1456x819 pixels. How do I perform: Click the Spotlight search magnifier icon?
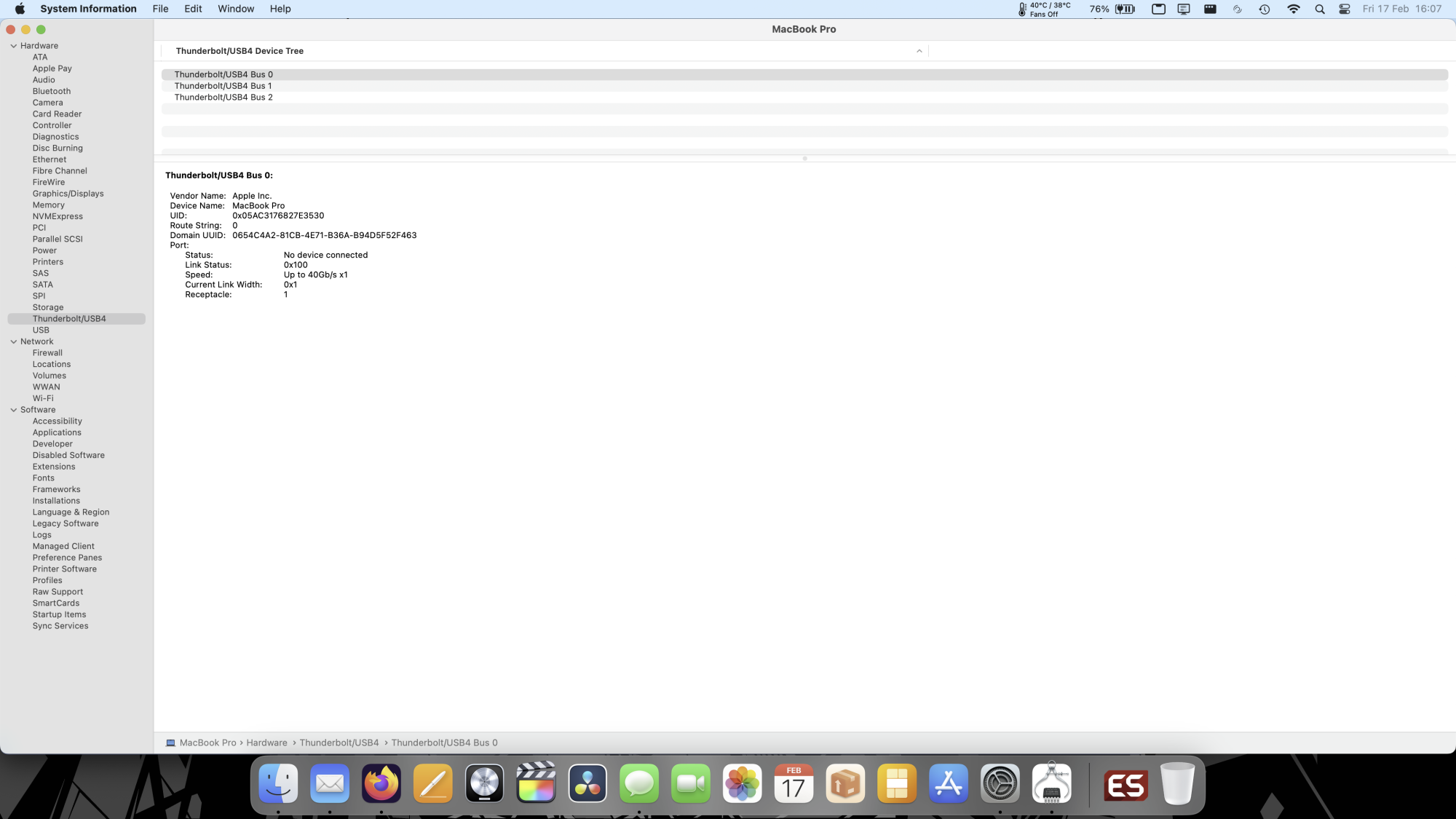tap(1319, 9)
